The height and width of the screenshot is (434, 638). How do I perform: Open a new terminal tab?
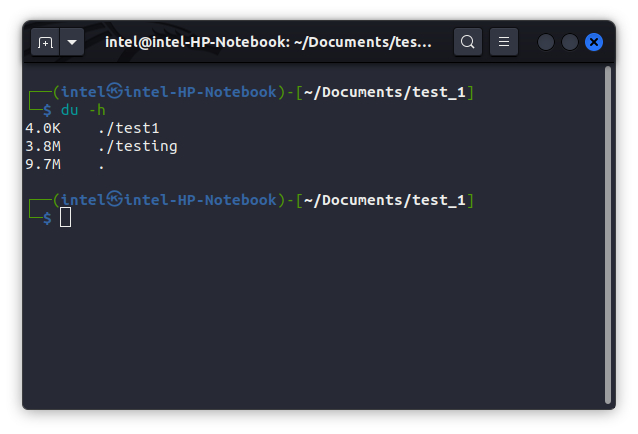45,42
